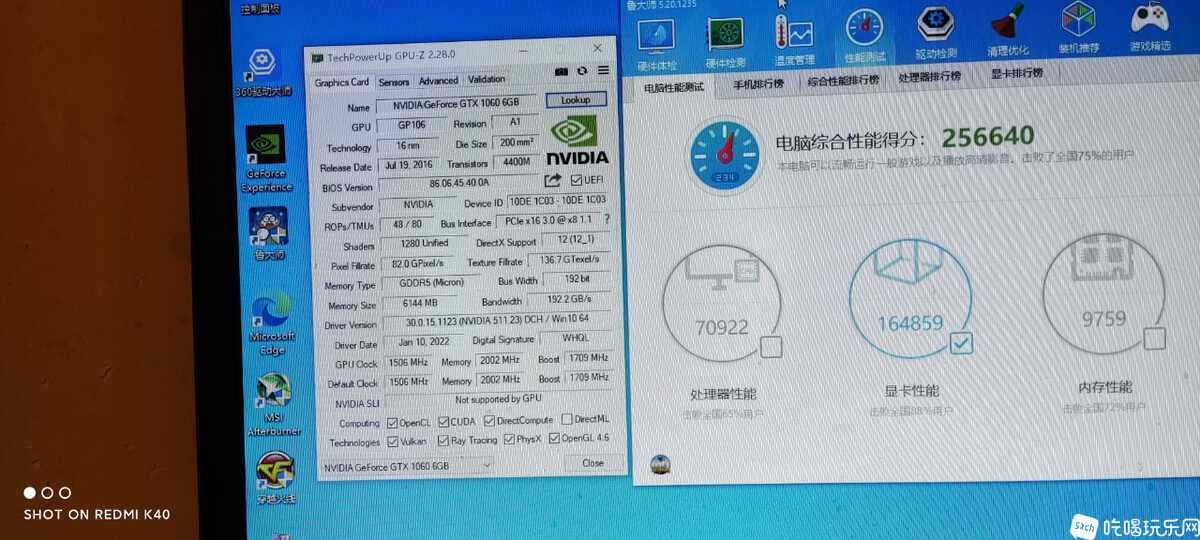Open GeForce Experience desktop icon
This screenshot has width=1200, height=540.
[266, 160]
